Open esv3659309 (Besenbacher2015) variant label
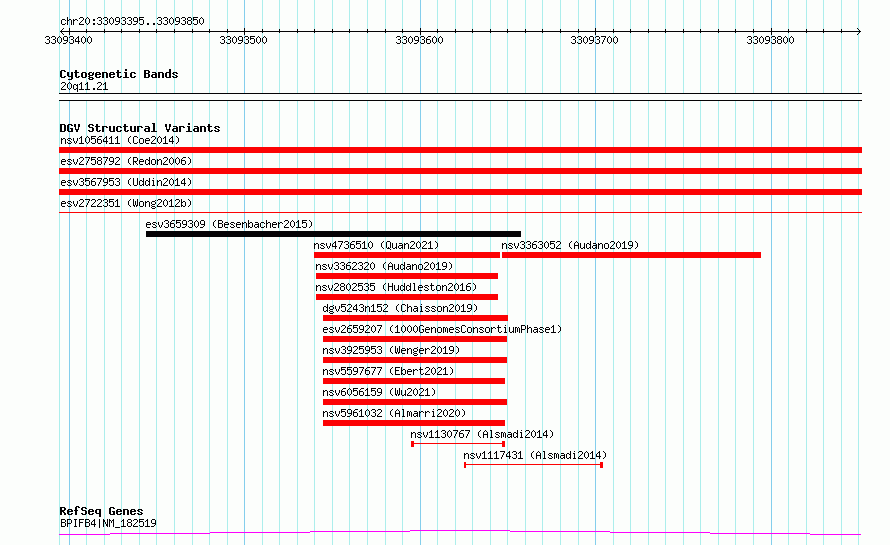 click(x=229, y=224)
